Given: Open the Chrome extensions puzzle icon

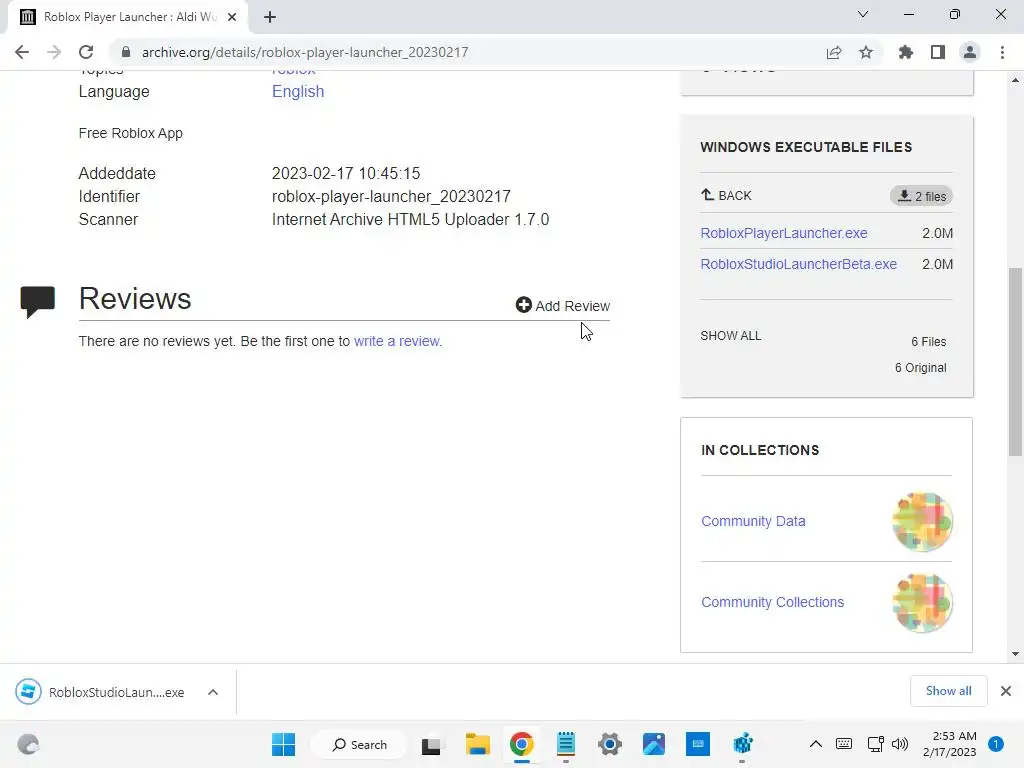Looking at the screenshot, I should click(x=906, y=52).
